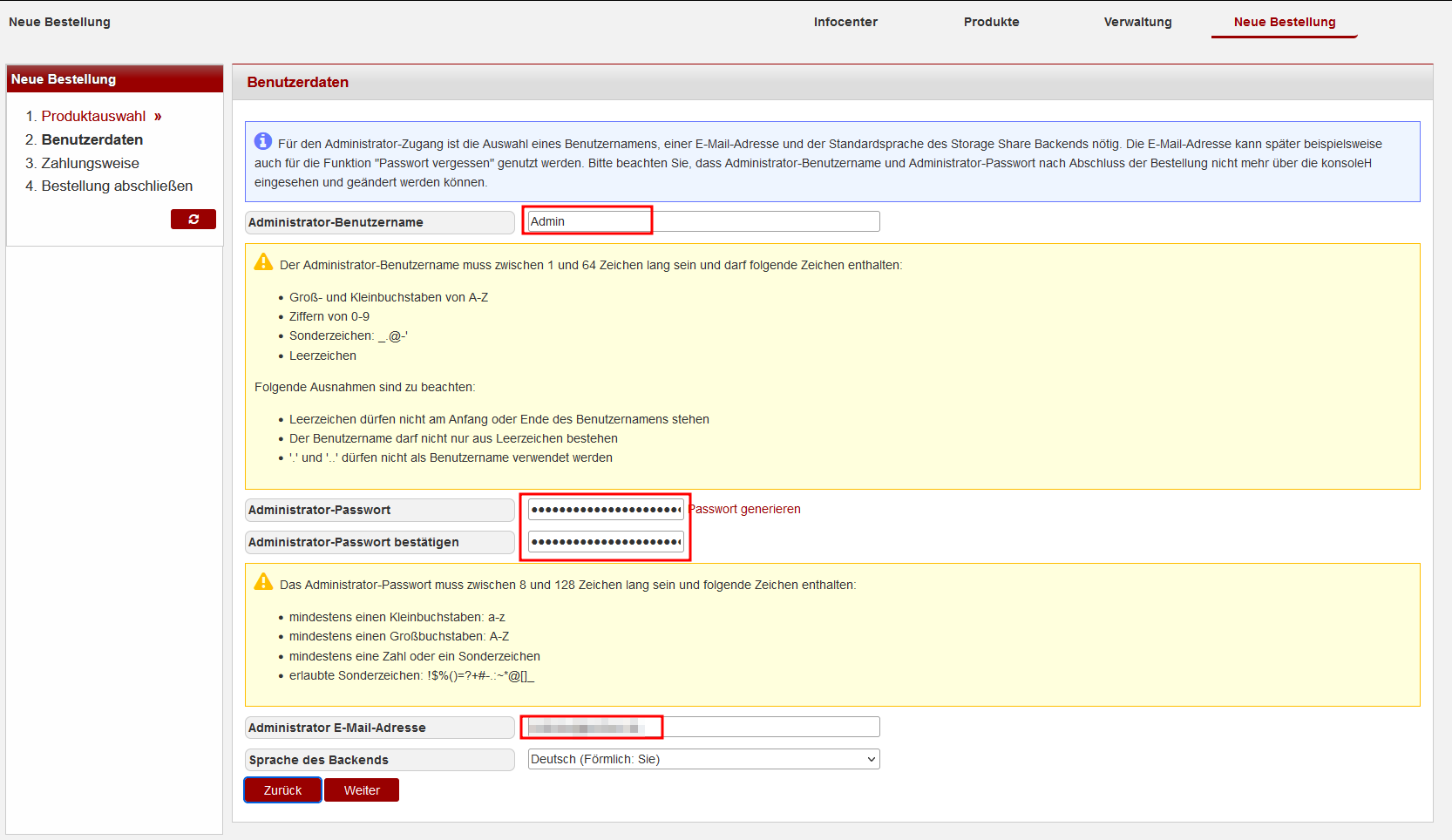Open the Sprache des Backends dropdown

703,759
